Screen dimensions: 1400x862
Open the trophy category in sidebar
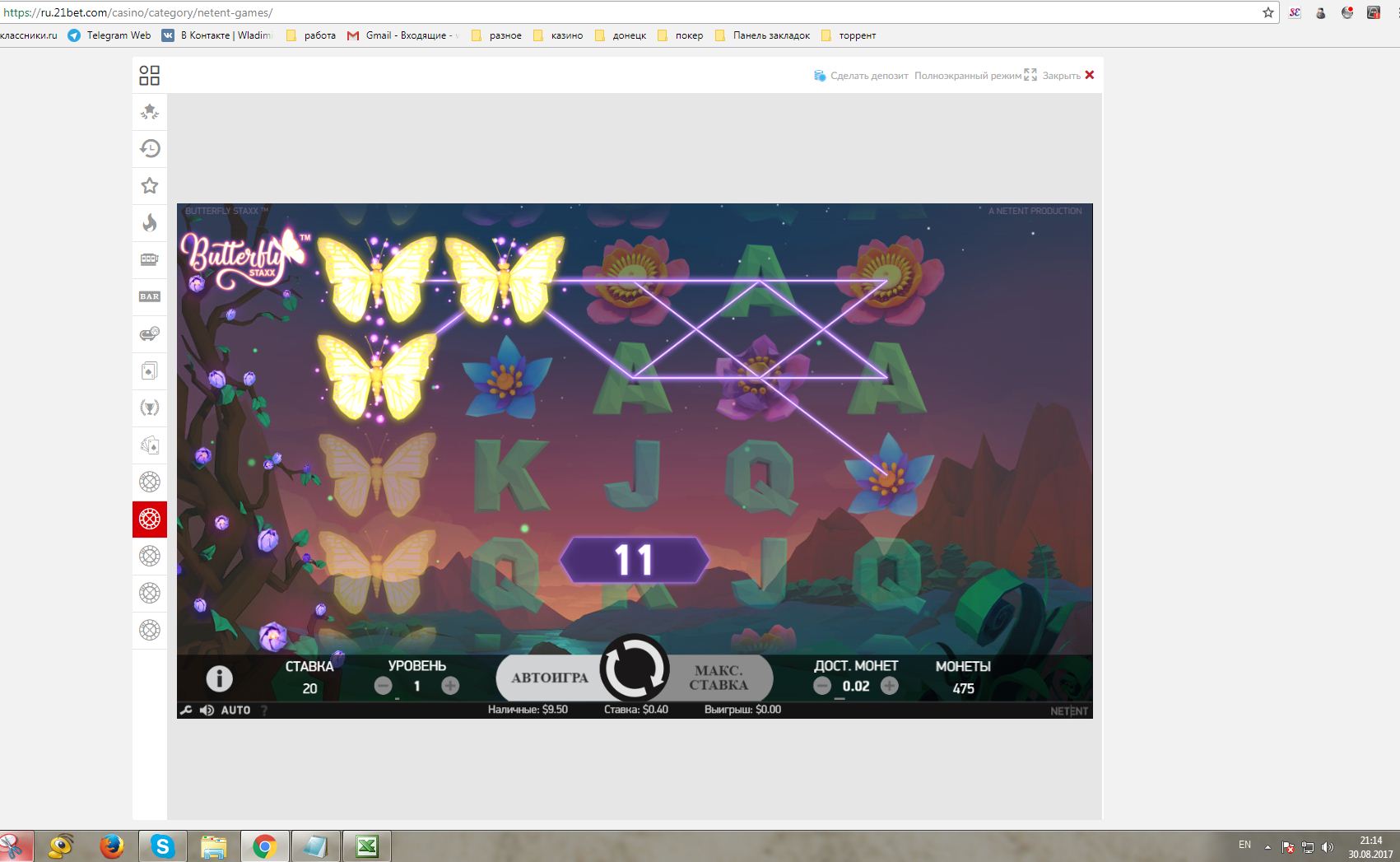(x=150, y=408)
